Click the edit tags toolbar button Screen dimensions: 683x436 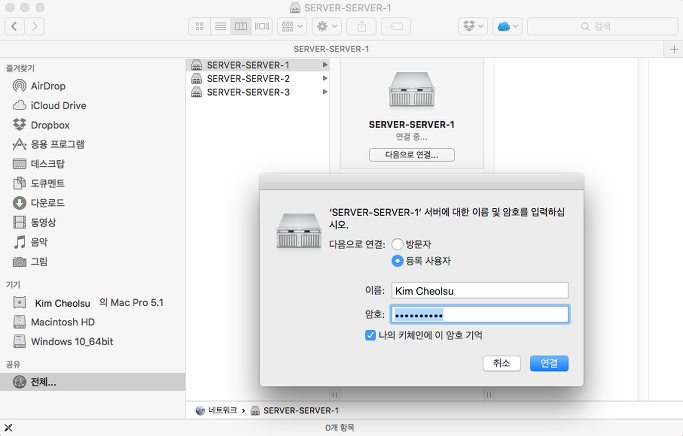396,27
